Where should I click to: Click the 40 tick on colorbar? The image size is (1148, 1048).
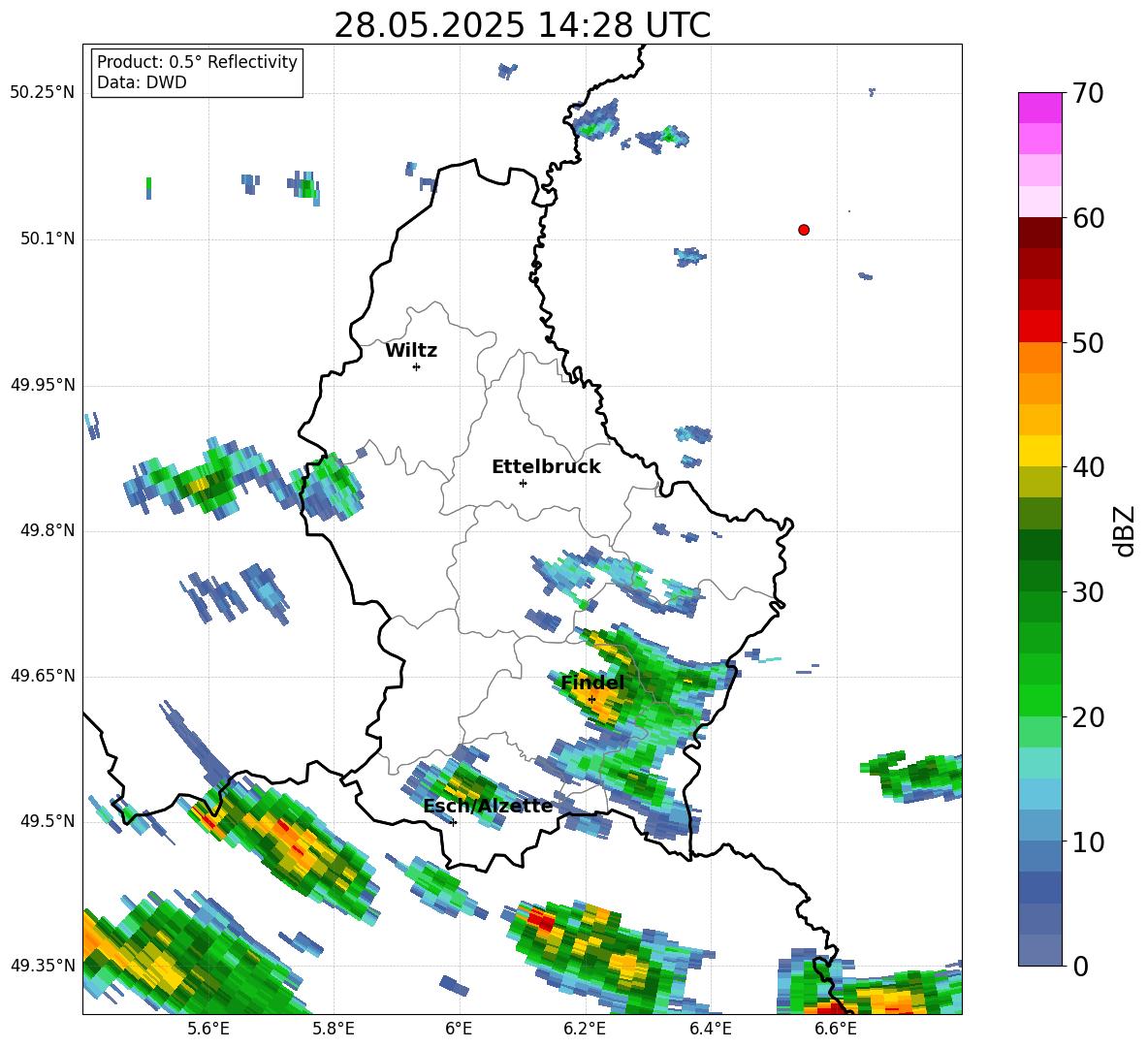1088,467
